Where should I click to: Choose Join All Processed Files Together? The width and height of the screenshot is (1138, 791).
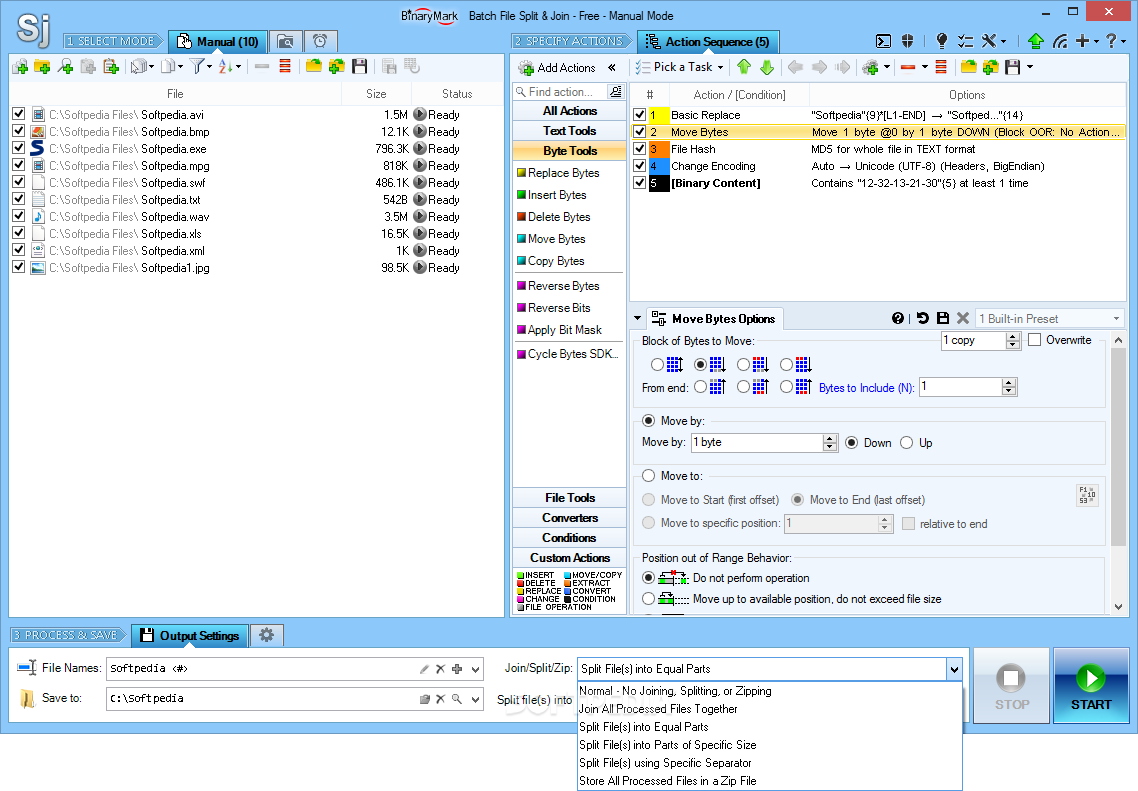(x=658, y=709)
